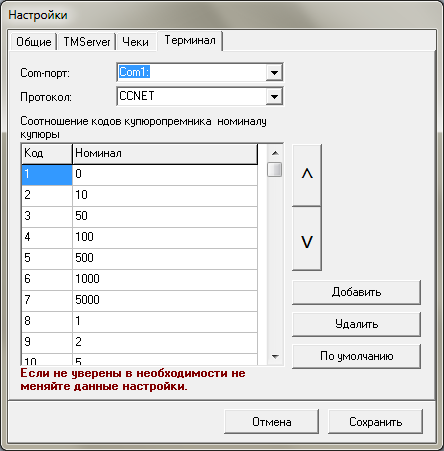
Task: Click the table's vertical scrollbar thumb
Action: [x=275, y=169]
